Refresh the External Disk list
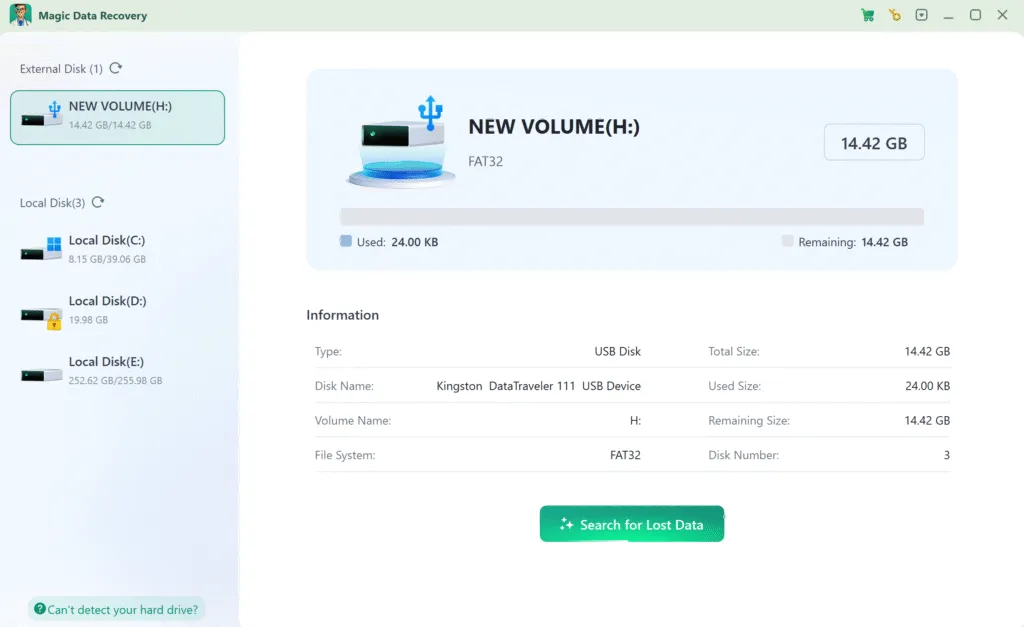This screenshot has height=627, width=1024. point(114,68)
